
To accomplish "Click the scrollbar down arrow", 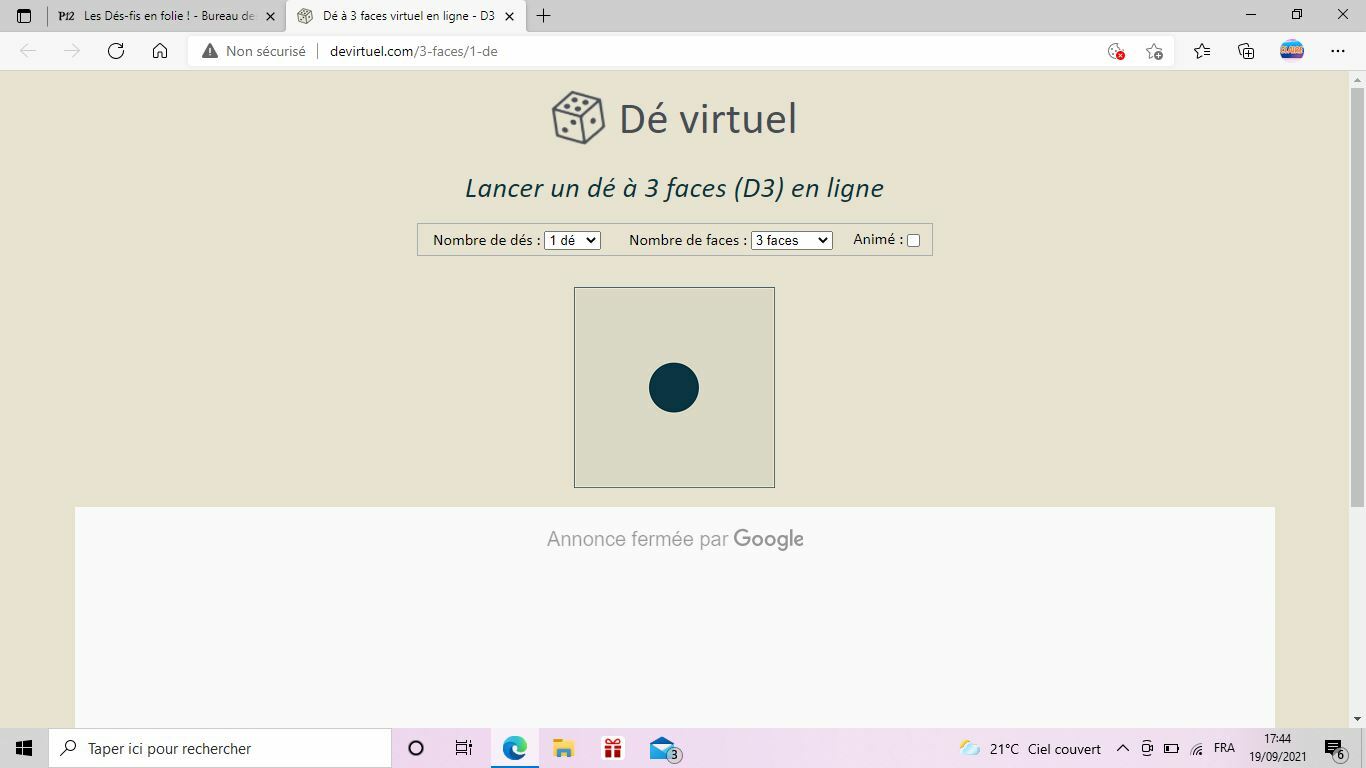I will (1358, 719).
